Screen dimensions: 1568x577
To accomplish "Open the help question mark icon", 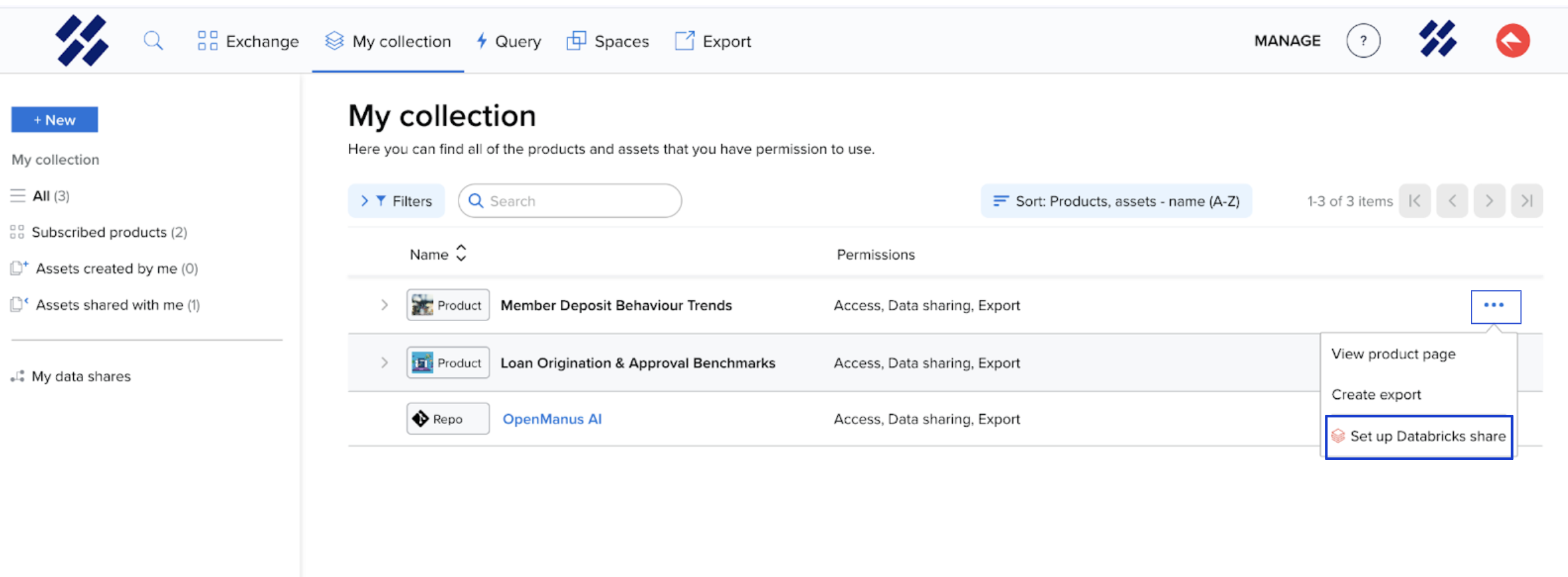I will pyautogui.click(x=1363, y=41).
